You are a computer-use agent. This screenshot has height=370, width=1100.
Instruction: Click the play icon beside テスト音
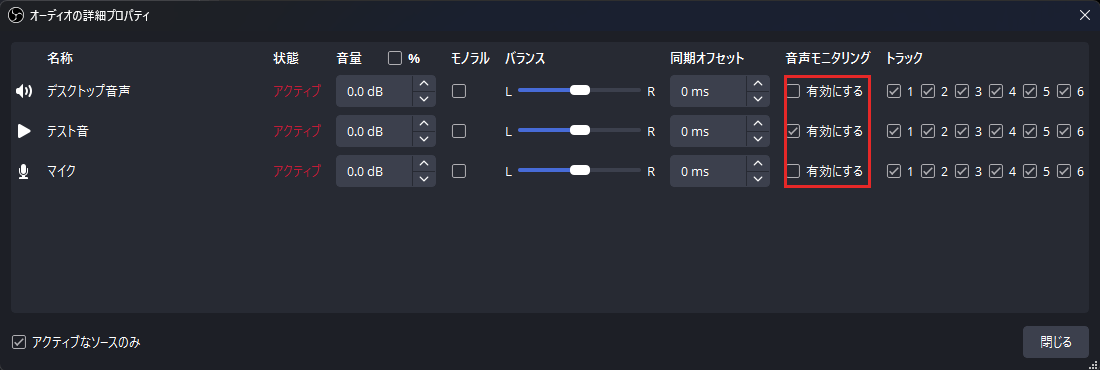(24, 131)
